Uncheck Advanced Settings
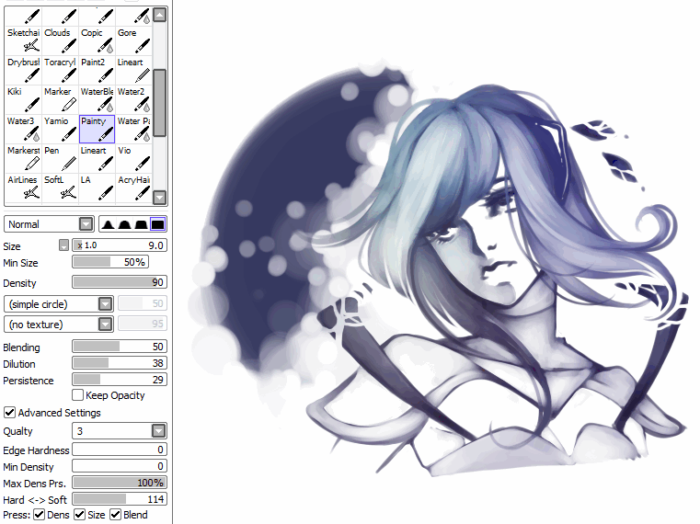This screenshot has height=524, width=700. (x=9, y=412)
